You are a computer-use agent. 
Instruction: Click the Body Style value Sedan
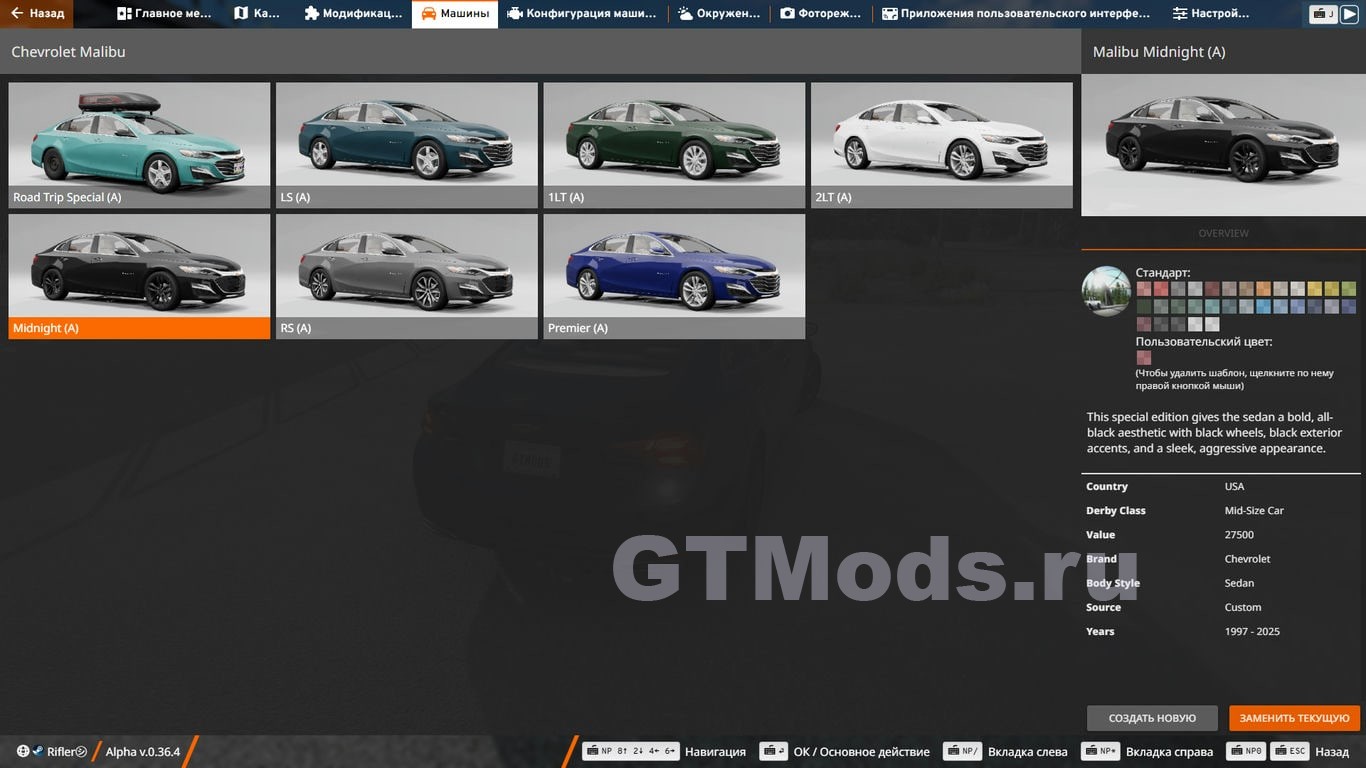click(1240, 583)
